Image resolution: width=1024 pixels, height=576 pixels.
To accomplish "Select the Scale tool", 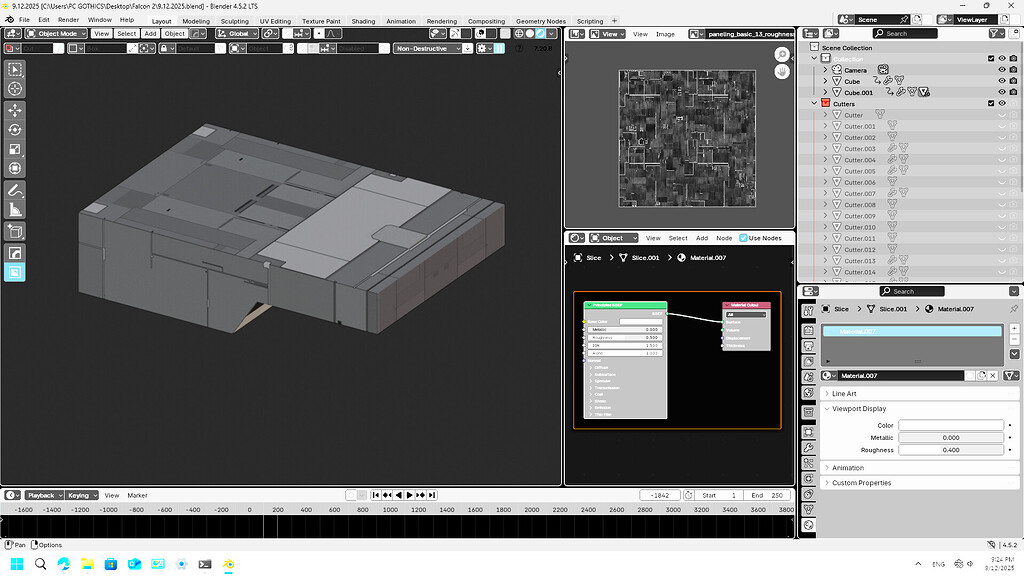I will click(15, 149).
